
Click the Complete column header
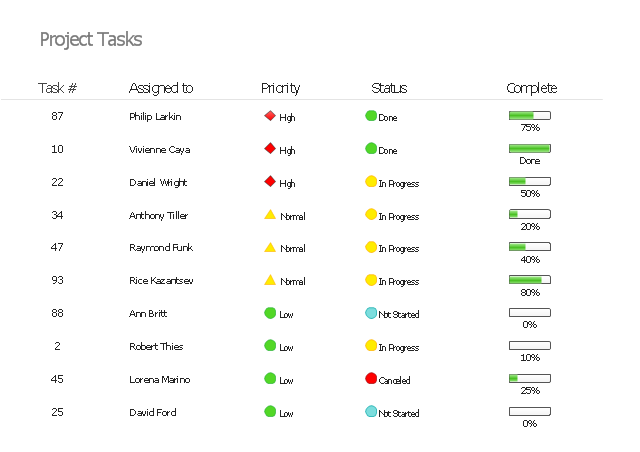[x=532, y=88]
